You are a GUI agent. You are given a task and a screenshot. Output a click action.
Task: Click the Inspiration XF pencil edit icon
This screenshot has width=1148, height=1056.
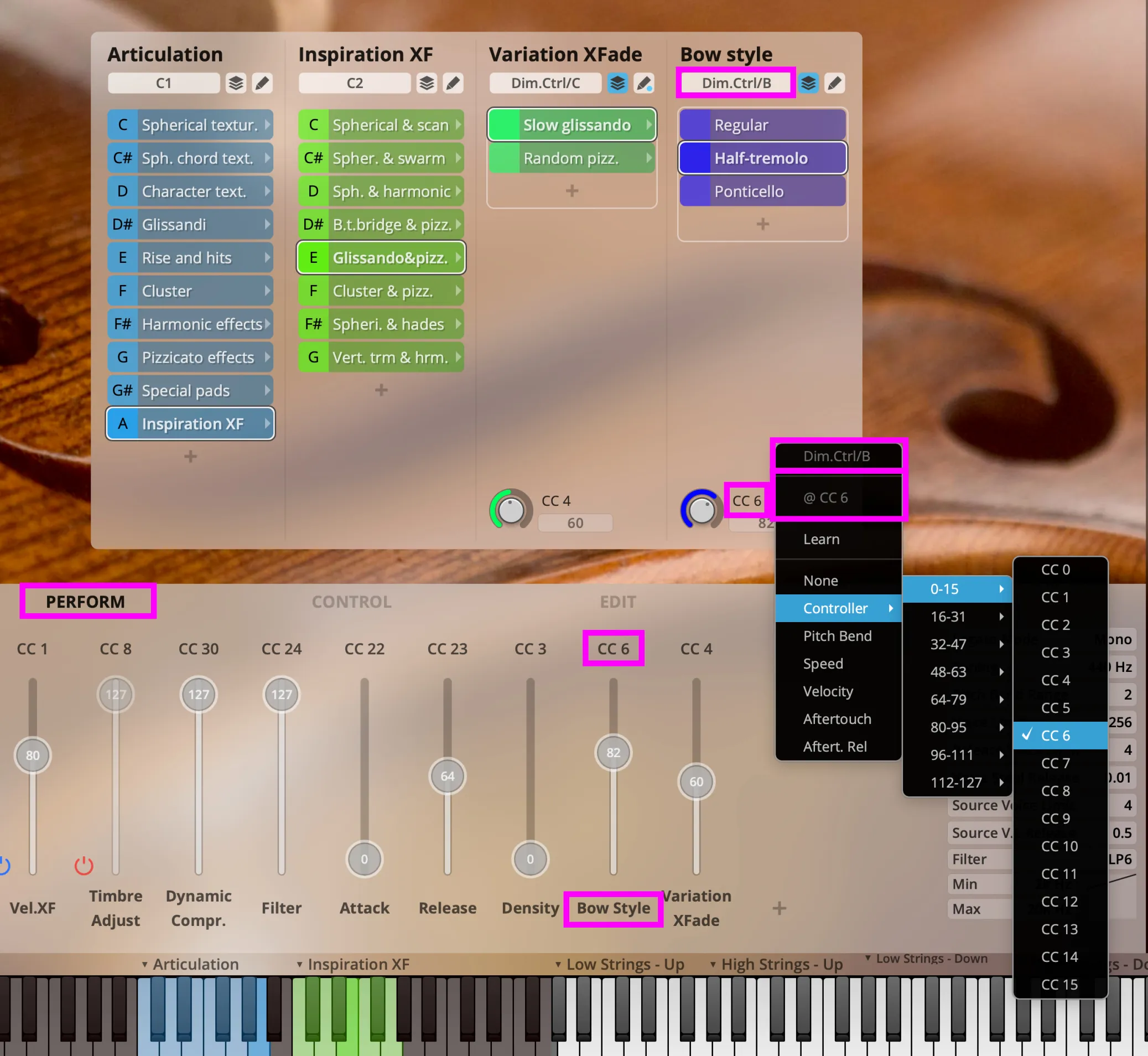(x=453, y=83)
